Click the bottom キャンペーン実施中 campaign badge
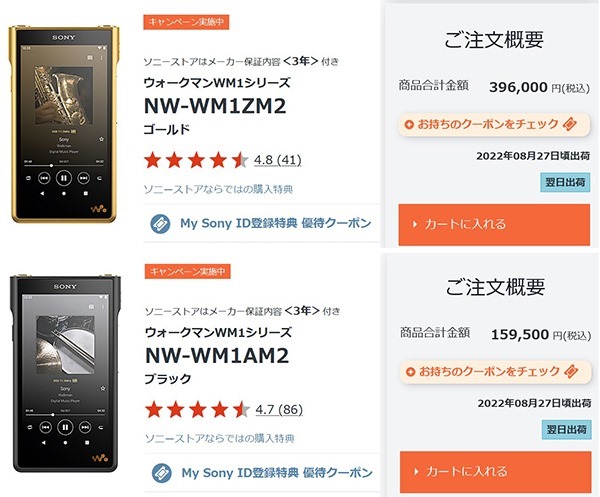600x497 pixels. coord(188,271)
